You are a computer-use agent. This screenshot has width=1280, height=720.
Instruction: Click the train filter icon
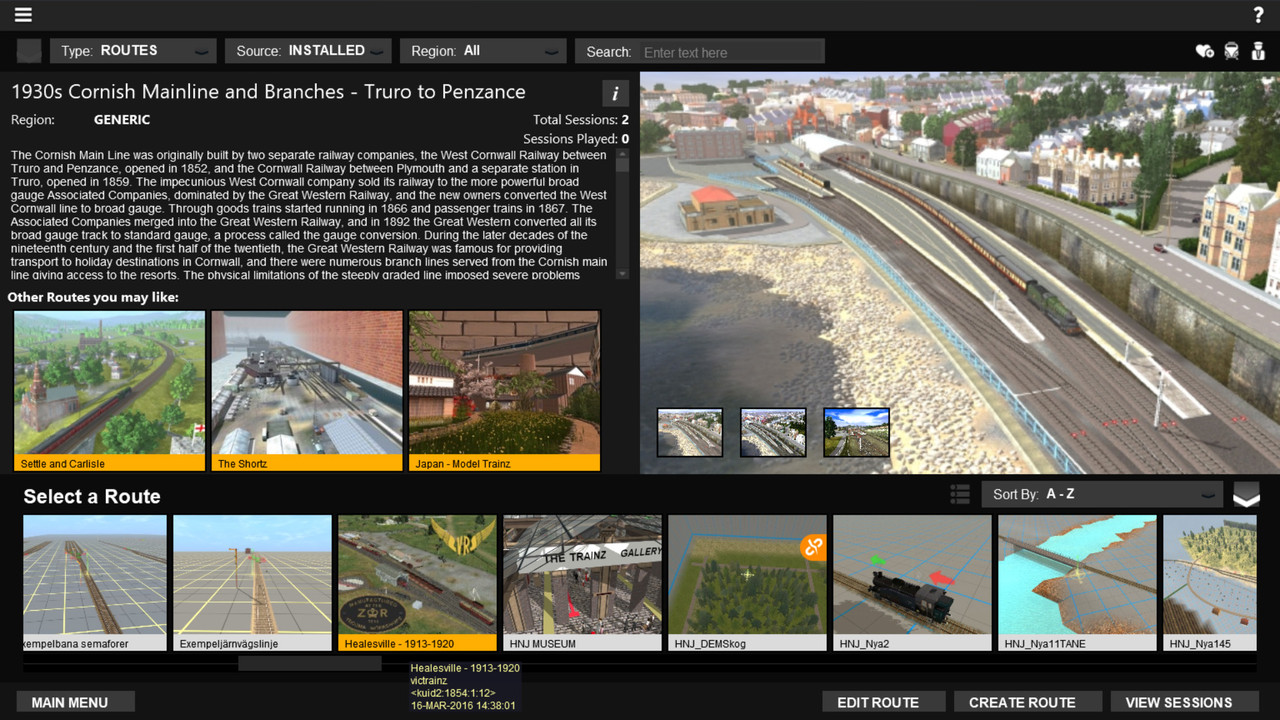(1232, 51)
